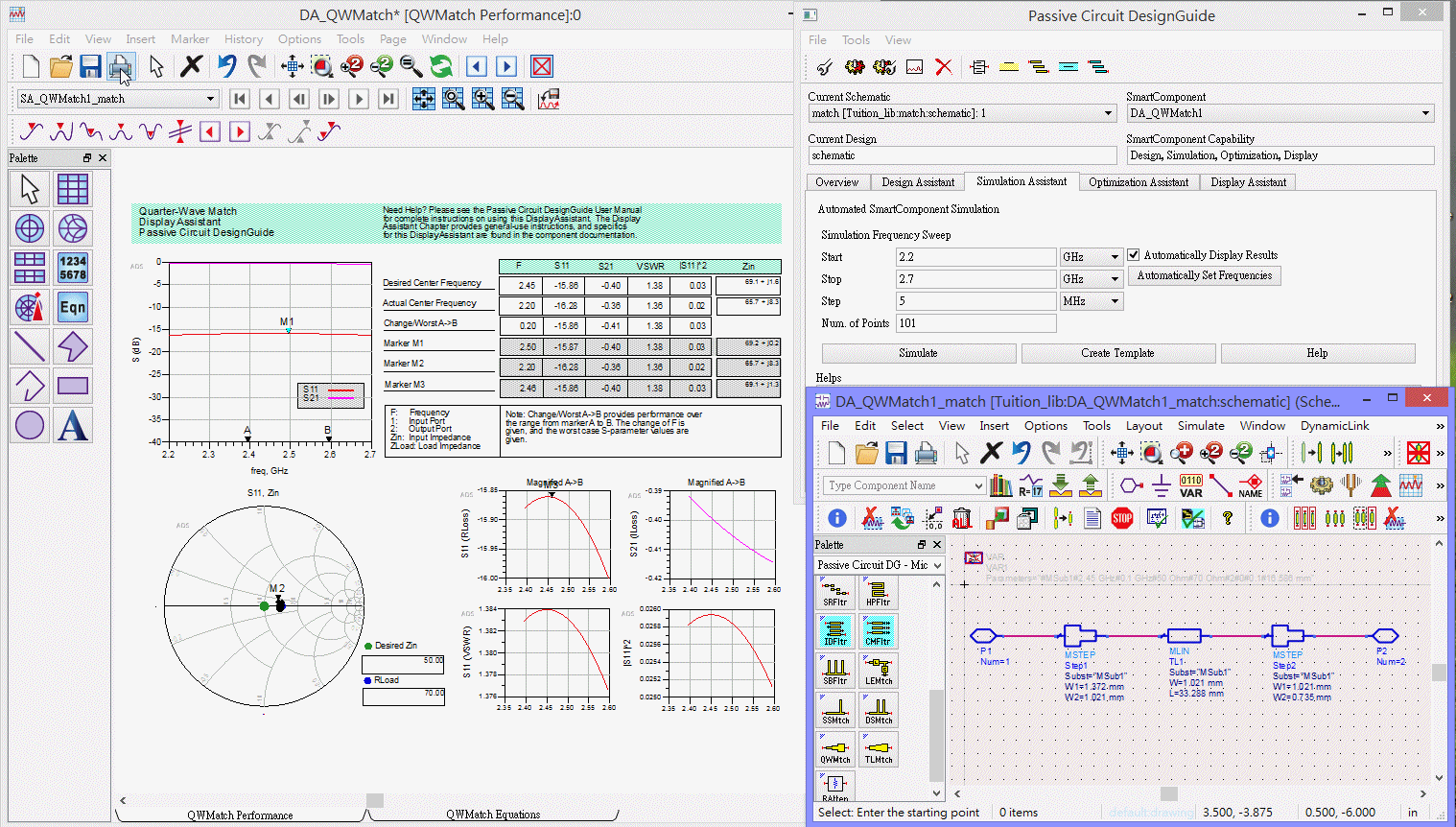1456x827 pixels.
Task: Open Step MHz unit dropdown
Action: click(x=1115, y=301)
